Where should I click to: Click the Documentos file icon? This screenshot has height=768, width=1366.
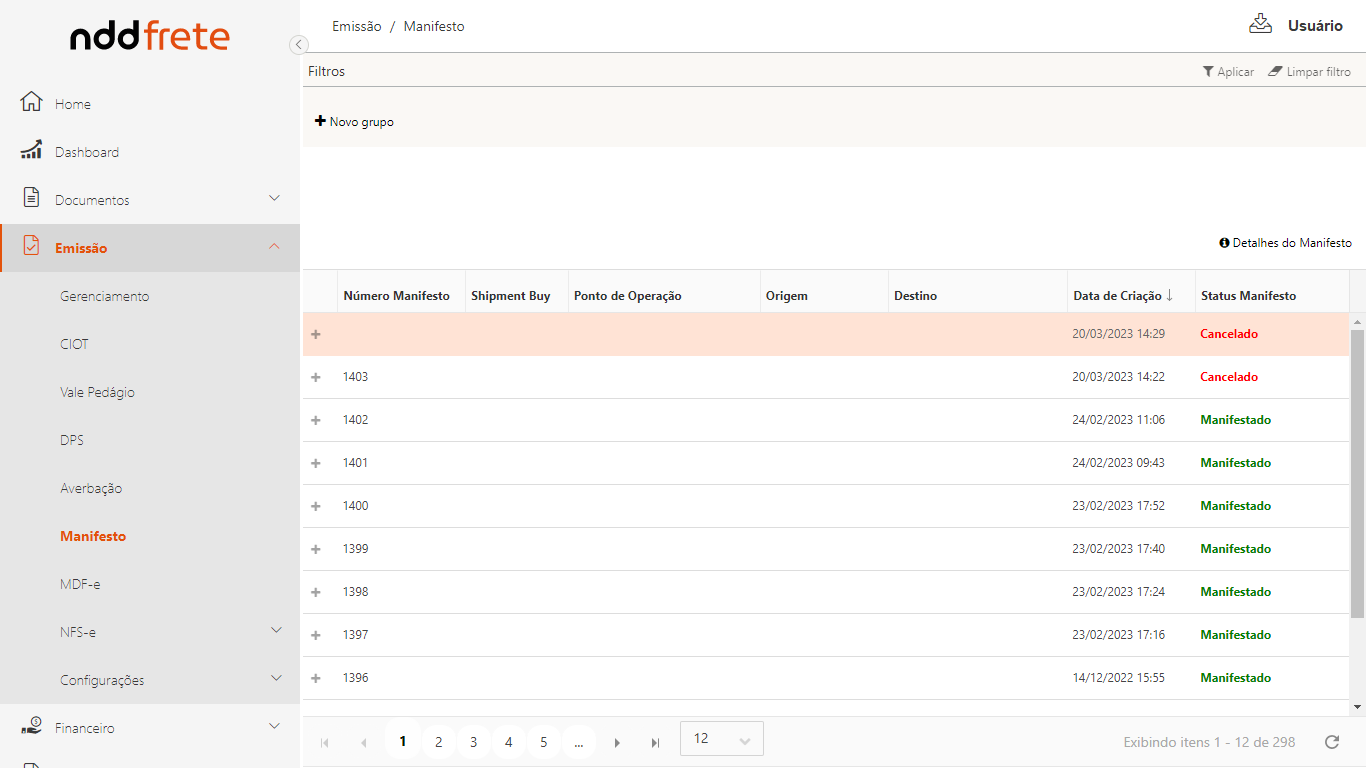click(32, 198)
